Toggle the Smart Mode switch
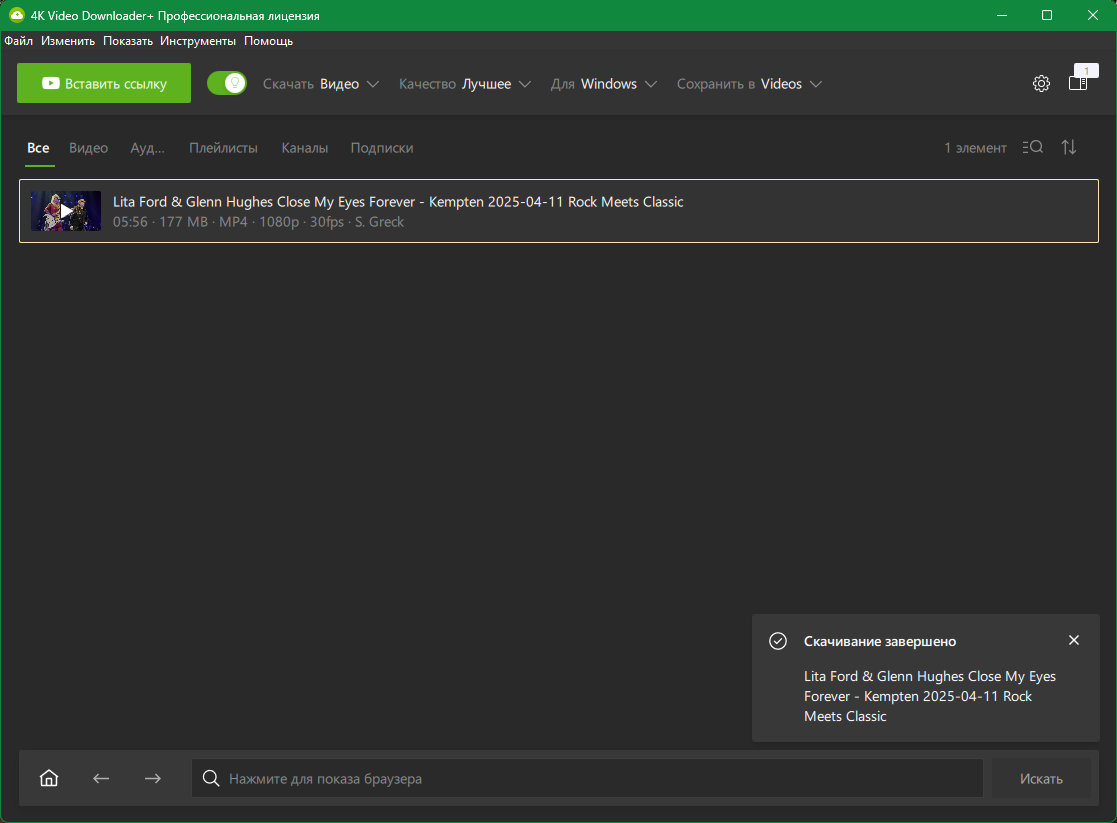The height and width of the screenshot is (823, 1117). (227, 83)
